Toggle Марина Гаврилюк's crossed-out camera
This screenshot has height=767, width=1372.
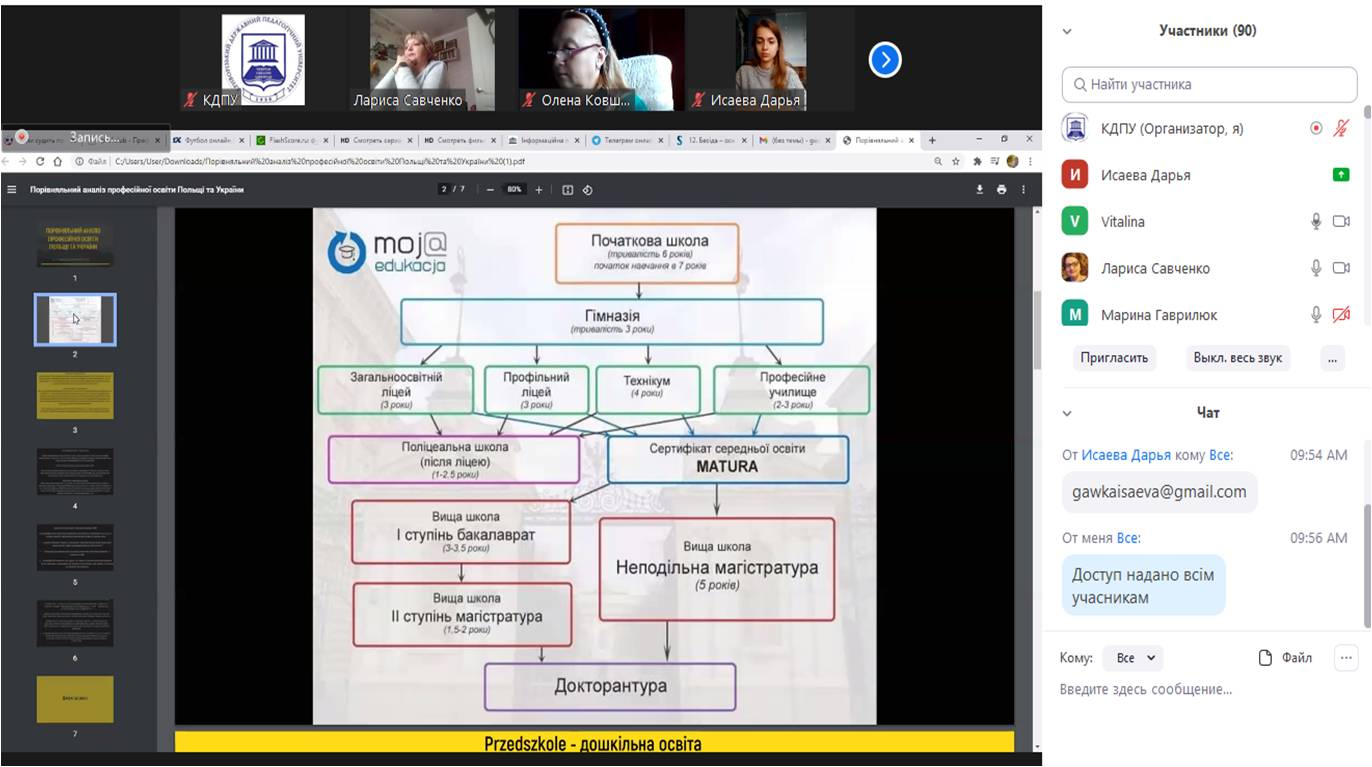(1341, 315)
